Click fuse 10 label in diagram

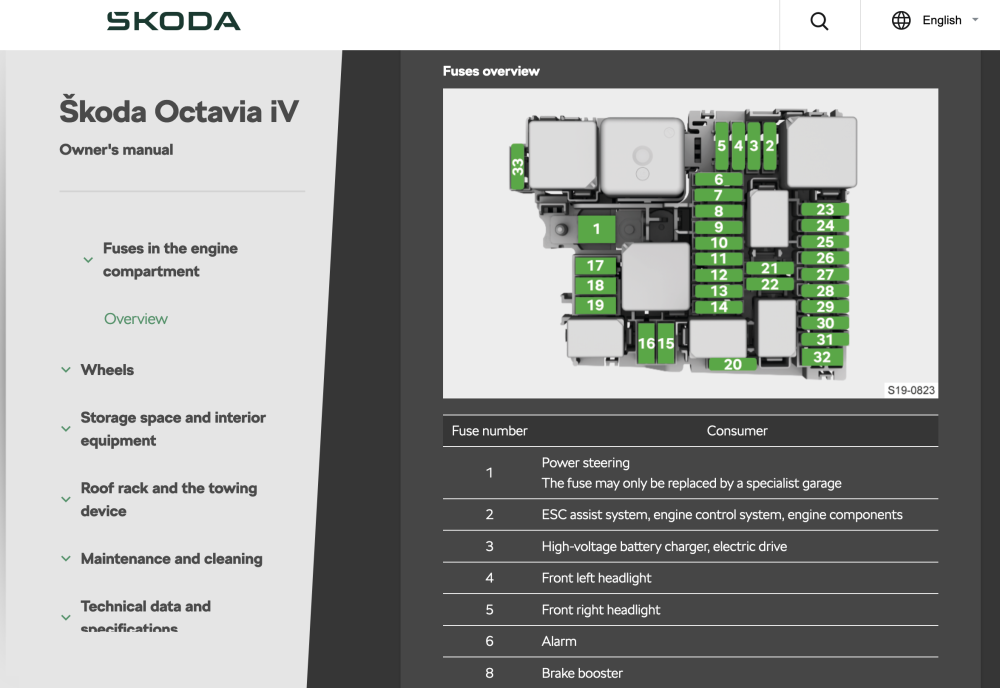click(719, 243)
